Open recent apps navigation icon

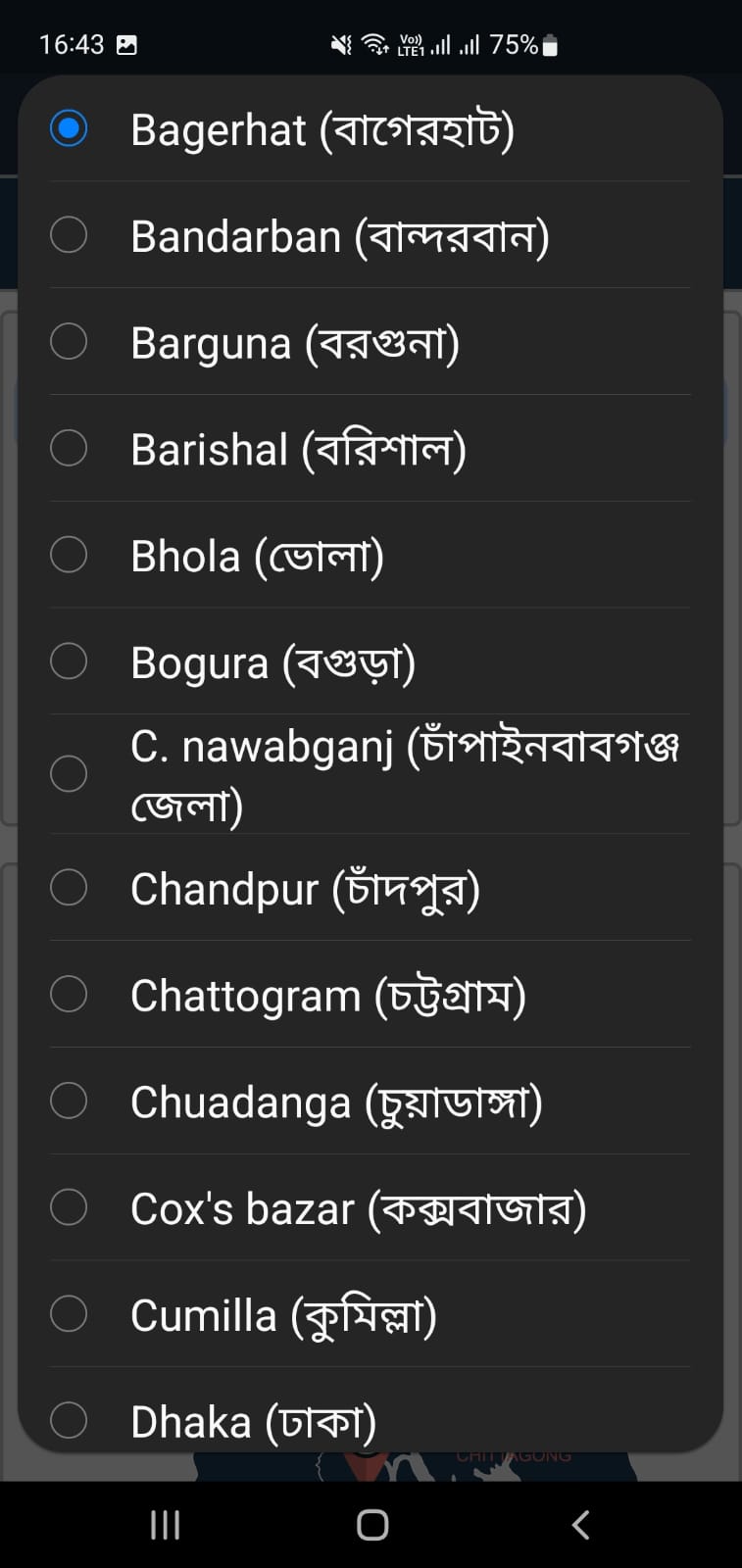click(x=165, y=1525)
